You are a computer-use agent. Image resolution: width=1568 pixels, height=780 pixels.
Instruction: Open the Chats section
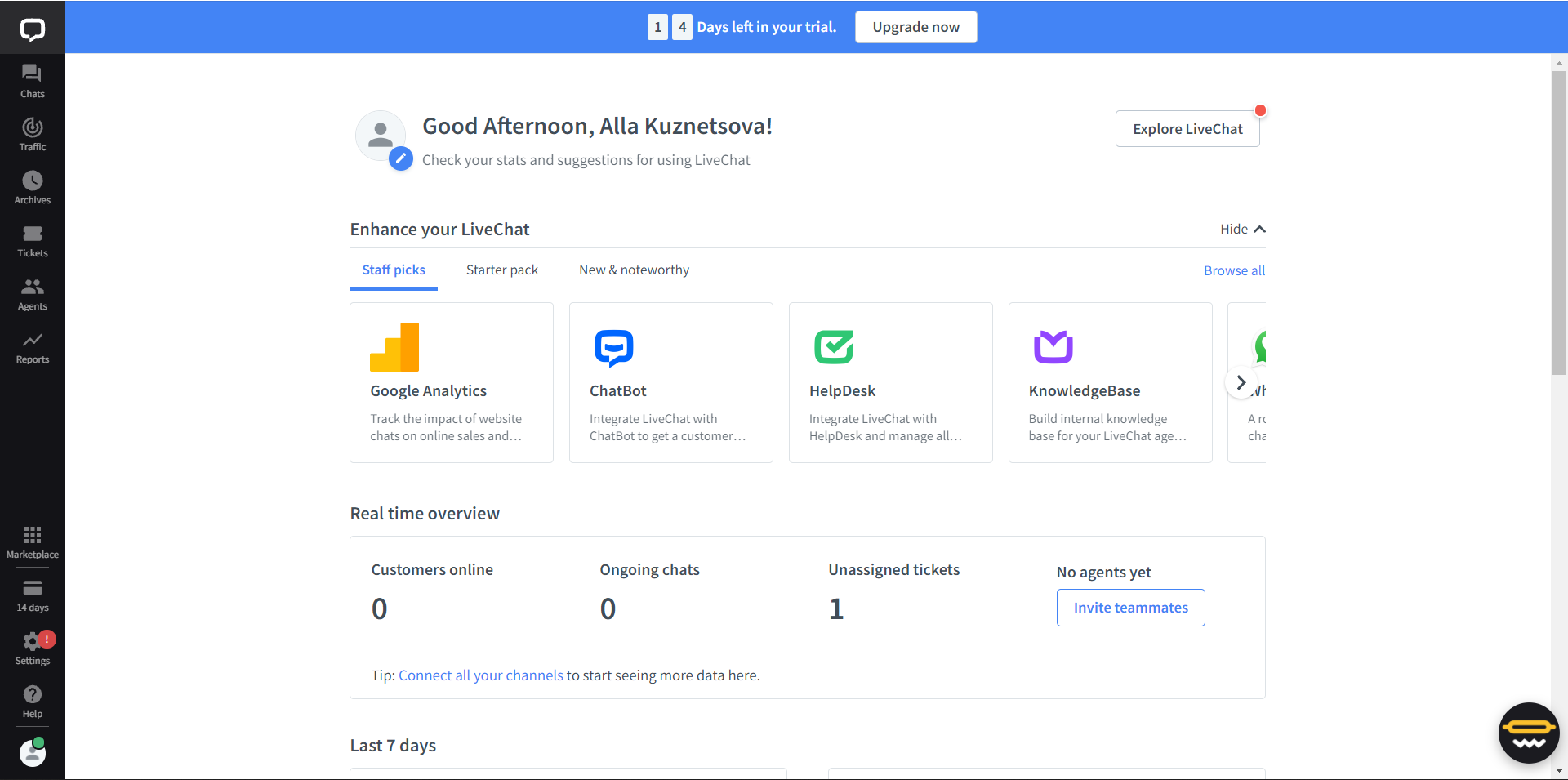pyautogui.click(x=33, y=81)
